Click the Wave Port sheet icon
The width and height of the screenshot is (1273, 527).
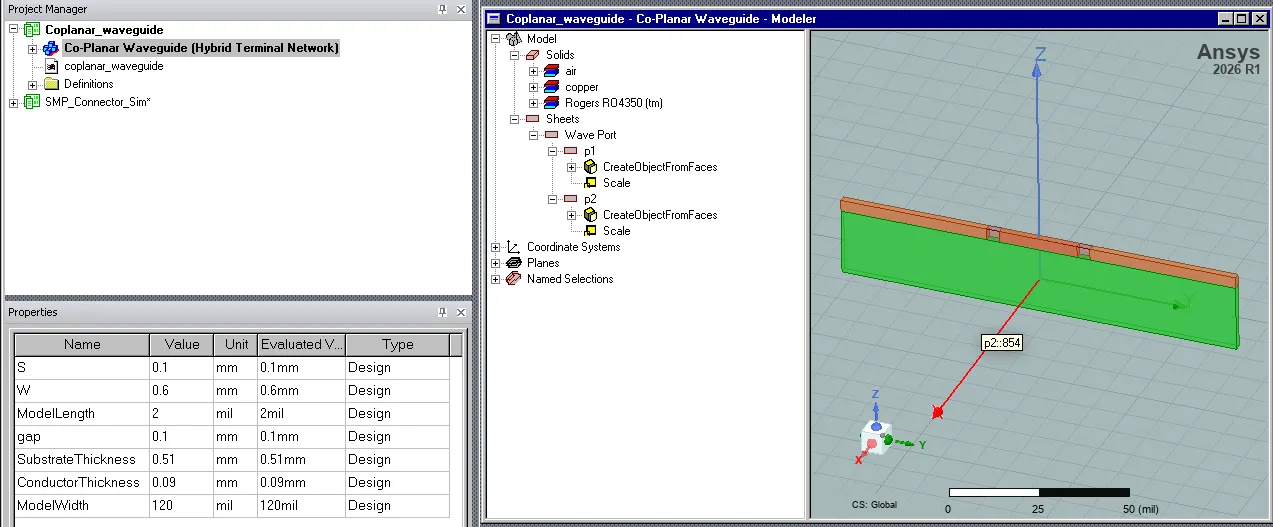pos(552,135)
